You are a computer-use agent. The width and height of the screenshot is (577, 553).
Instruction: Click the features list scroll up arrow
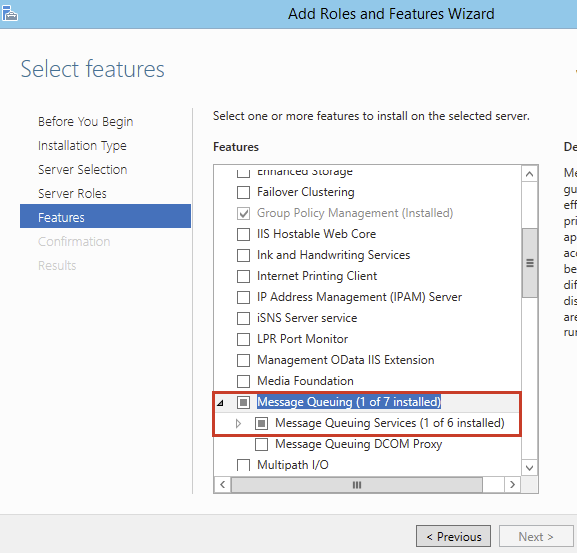(530, 174)
